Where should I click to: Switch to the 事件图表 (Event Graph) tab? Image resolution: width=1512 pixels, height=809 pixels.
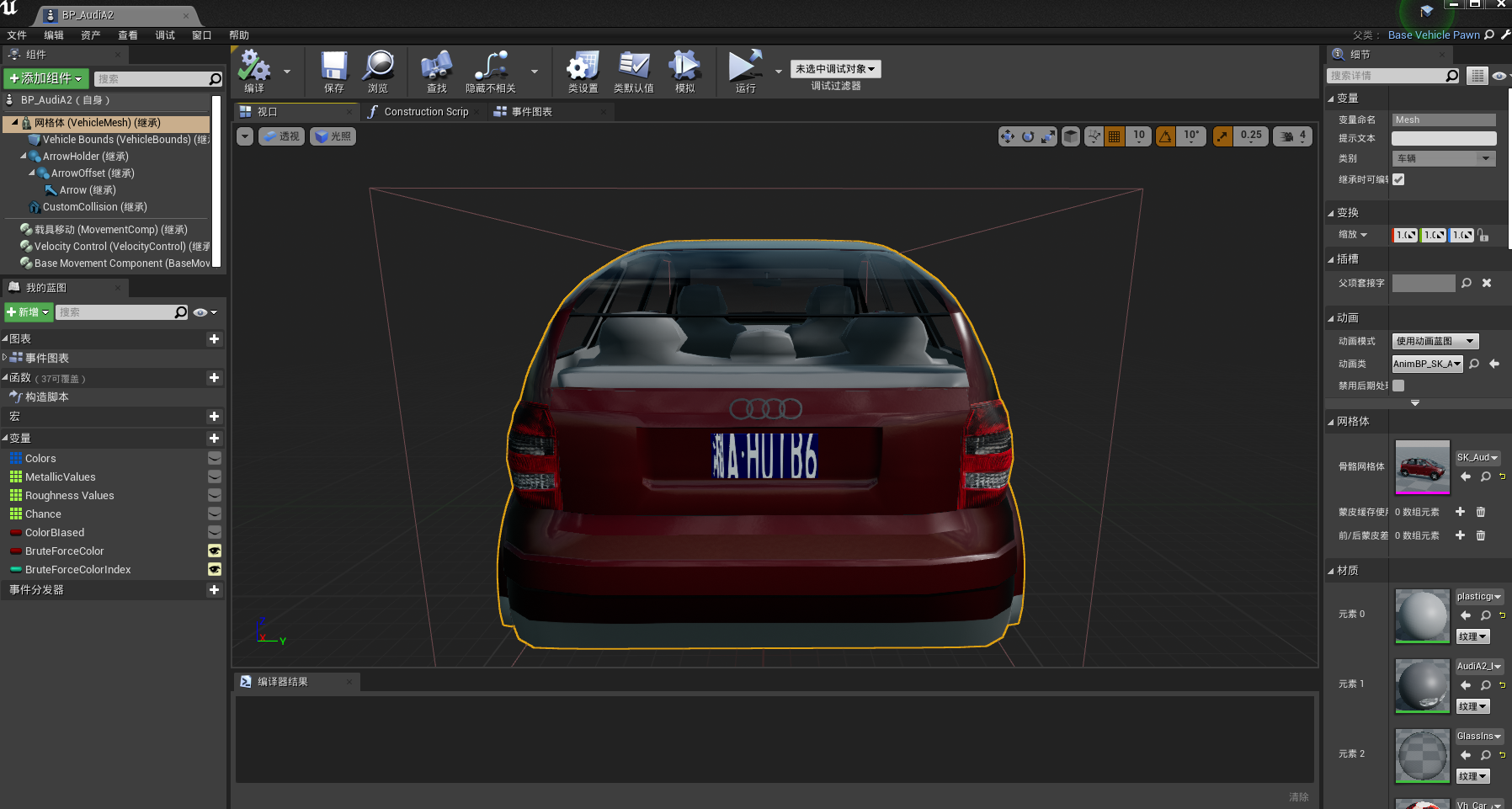point(531,112)
